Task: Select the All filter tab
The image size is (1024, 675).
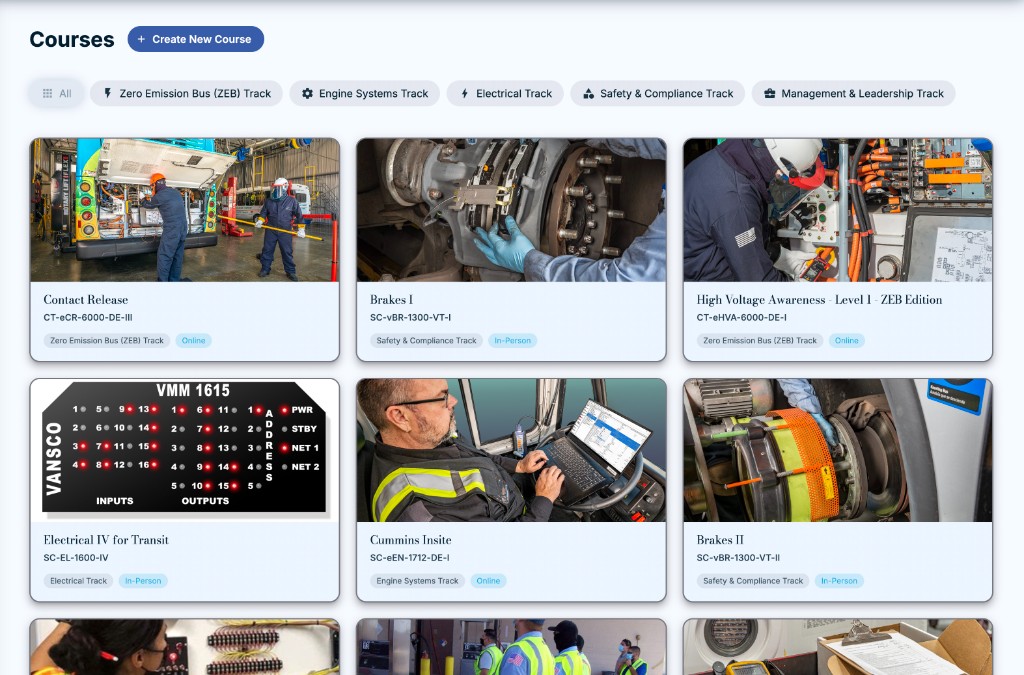Action: [x=57, y=93]
